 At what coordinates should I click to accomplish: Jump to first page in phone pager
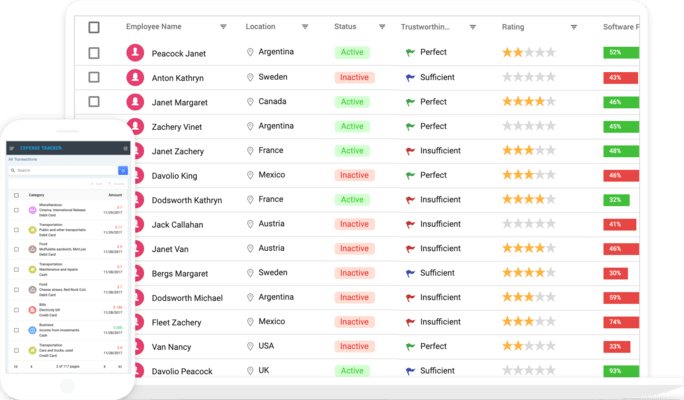point(16,366)
